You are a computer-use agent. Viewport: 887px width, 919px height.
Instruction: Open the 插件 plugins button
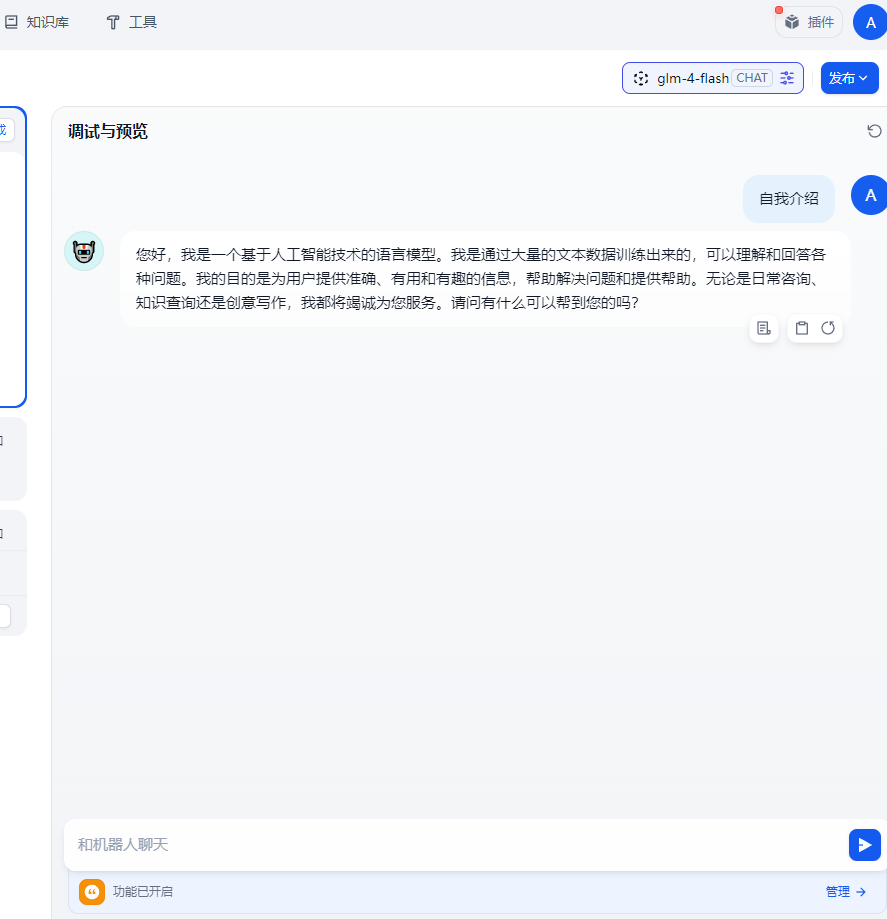click(809, 22)
